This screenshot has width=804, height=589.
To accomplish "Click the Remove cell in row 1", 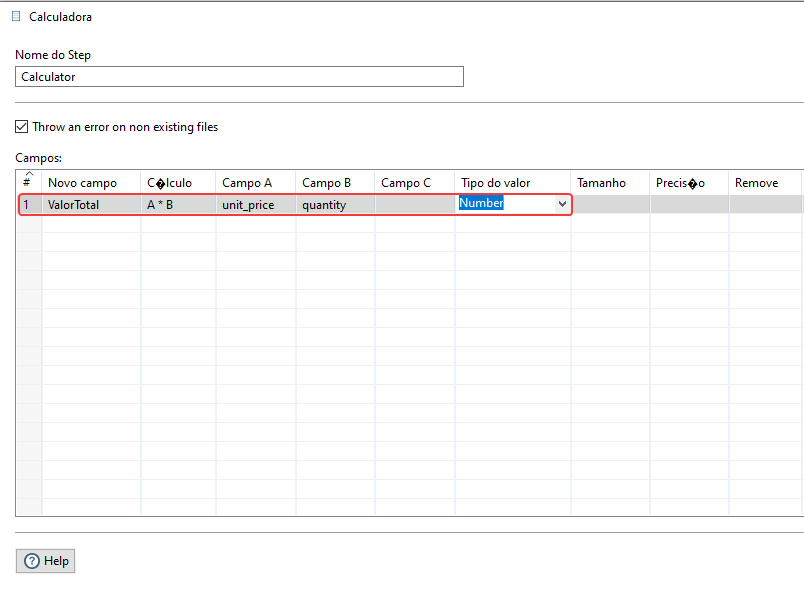I will (765, 205).
